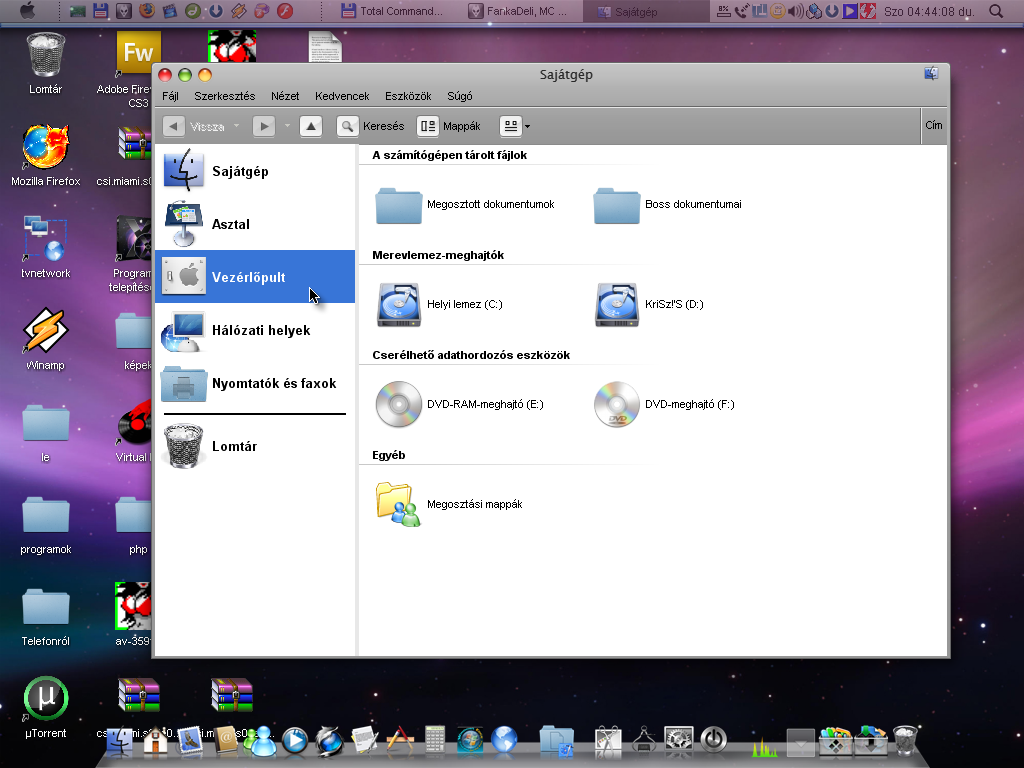Open the Súgó menu

coord(460,96)
